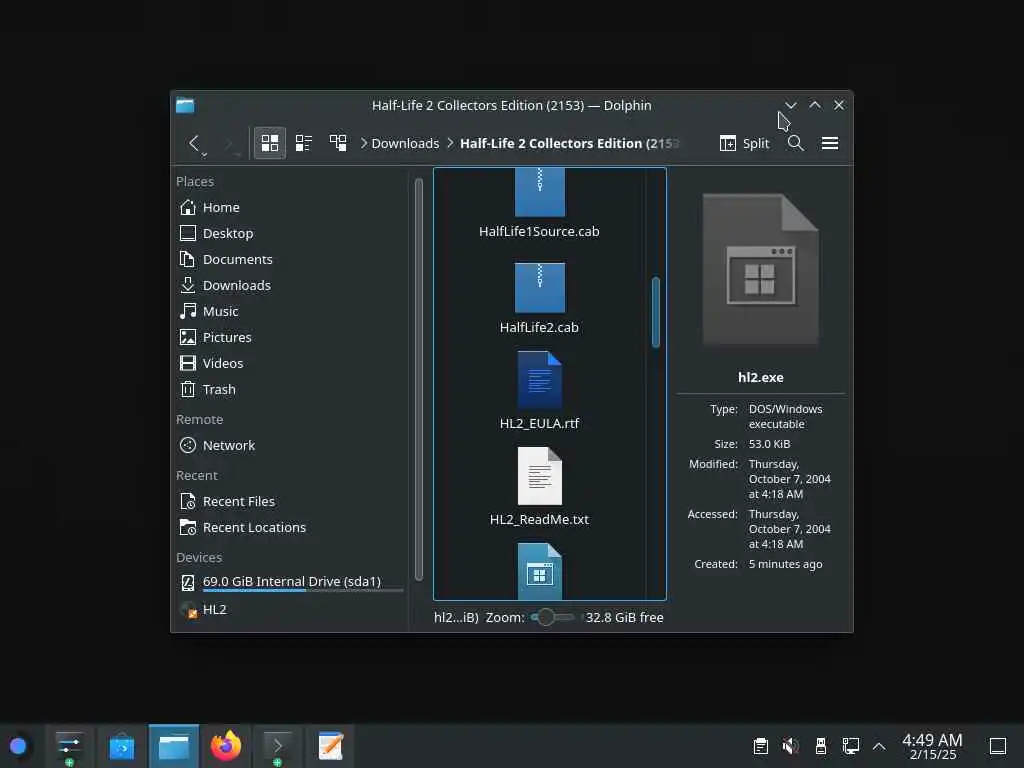Open the hamburger menu
The image size is (1024, 768).
tap(830, 143)
